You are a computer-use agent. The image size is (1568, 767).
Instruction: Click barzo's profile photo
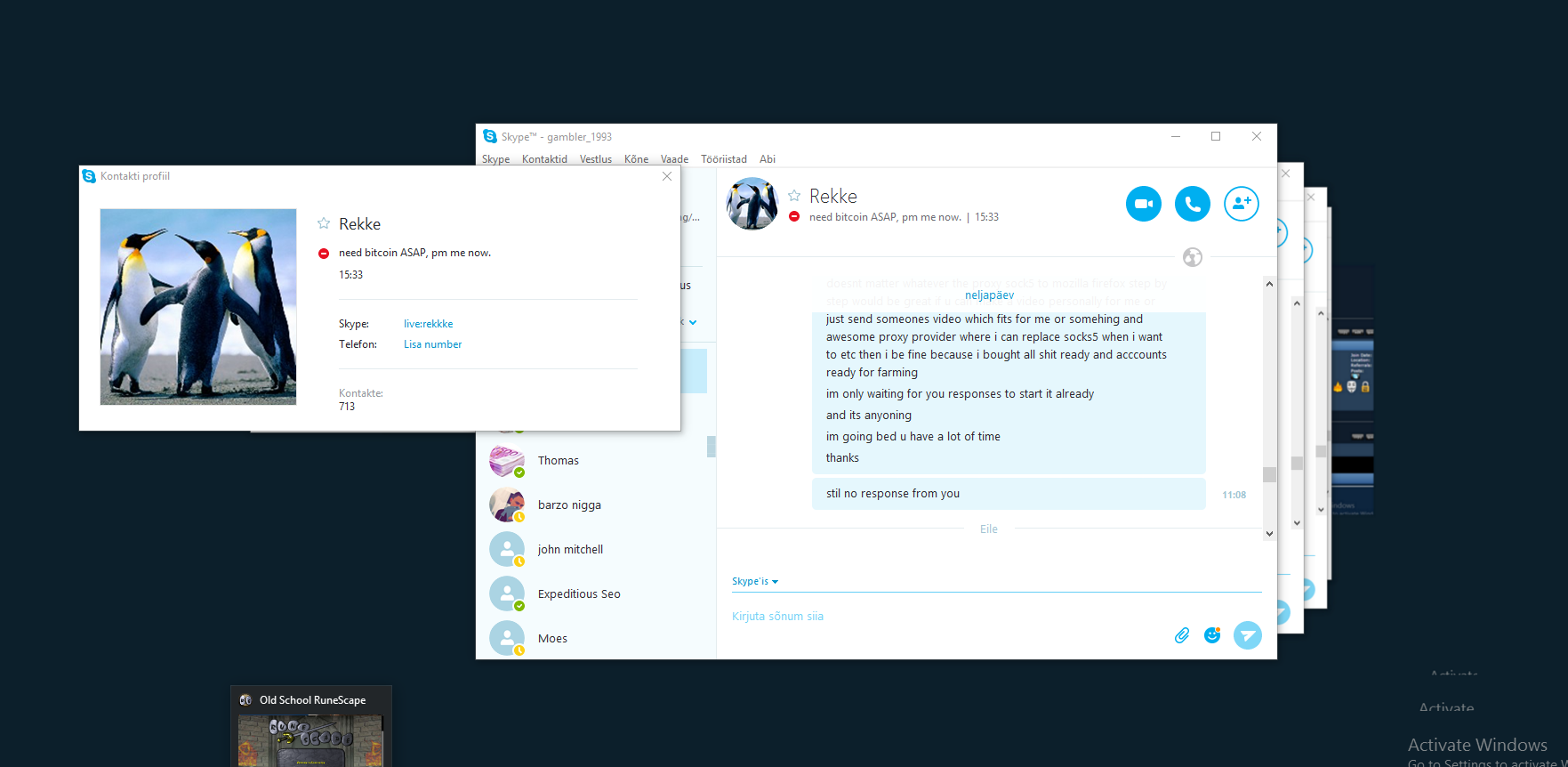(x=507, y=505)
